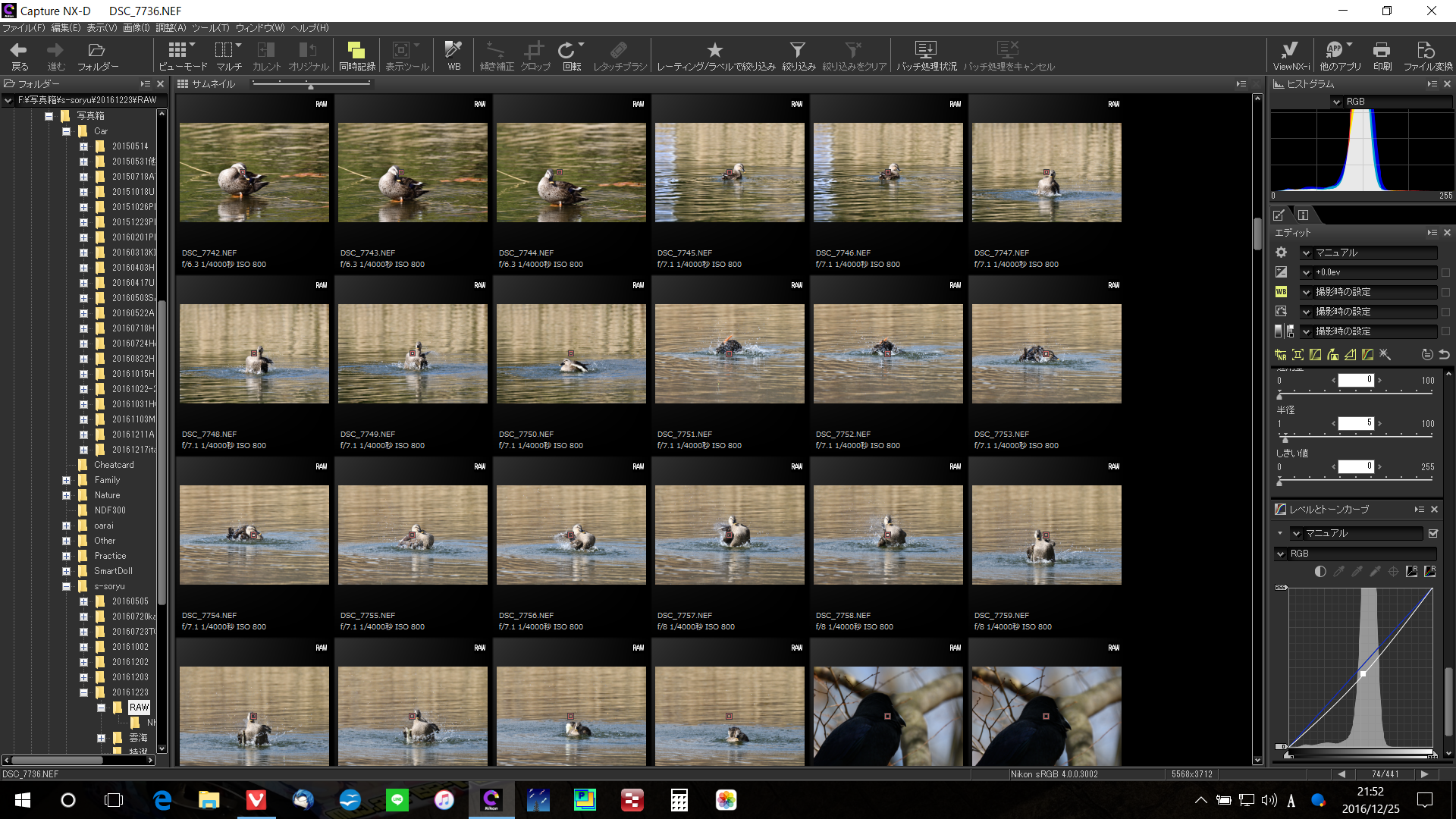Reset current curve channel icon
Viewport: 1456px width, 819px height.
tap(1411, 572)
